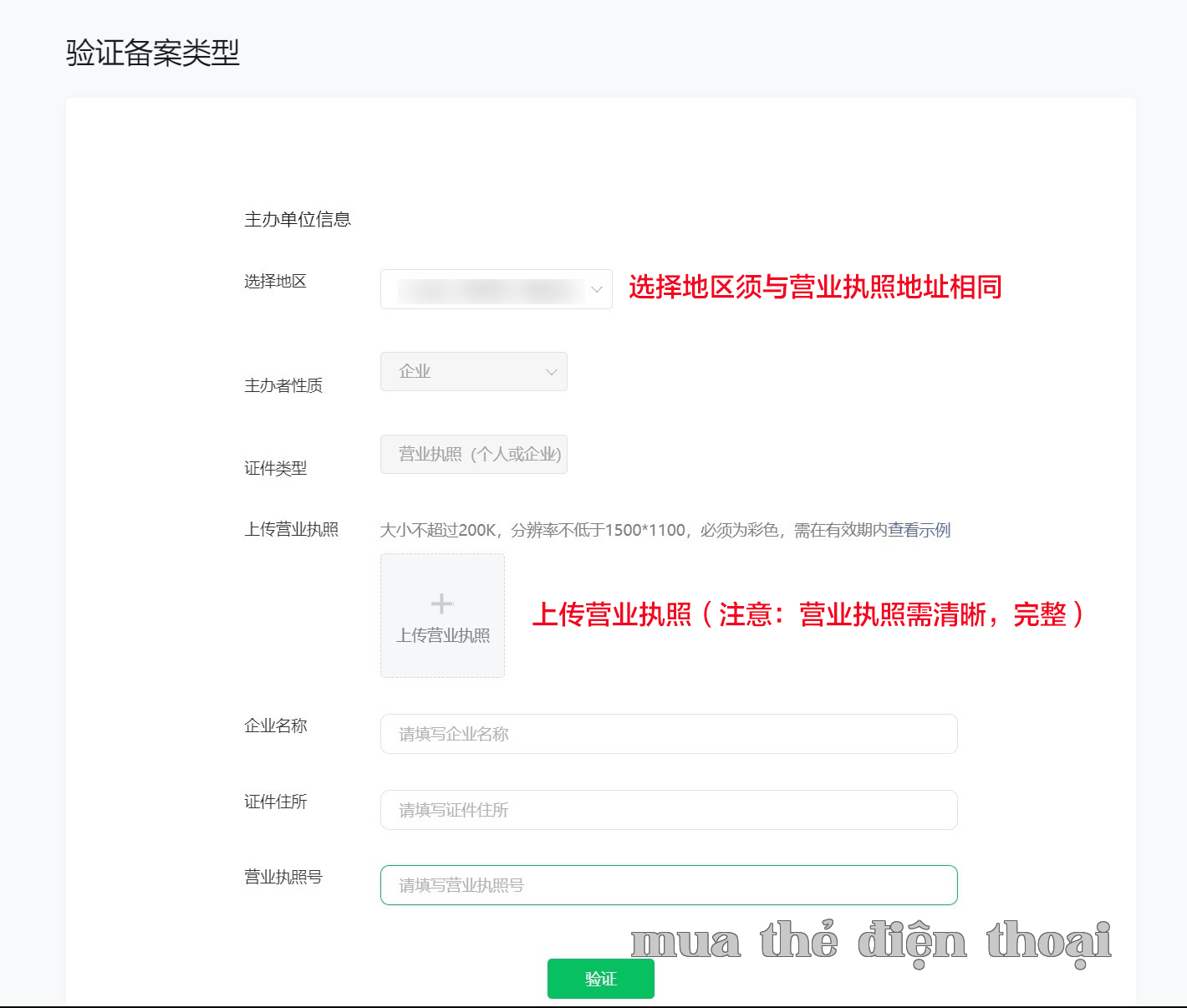1187x1008 pixels.
Task: Click the 验证备案类型 page title
Action: pos(153,53)
